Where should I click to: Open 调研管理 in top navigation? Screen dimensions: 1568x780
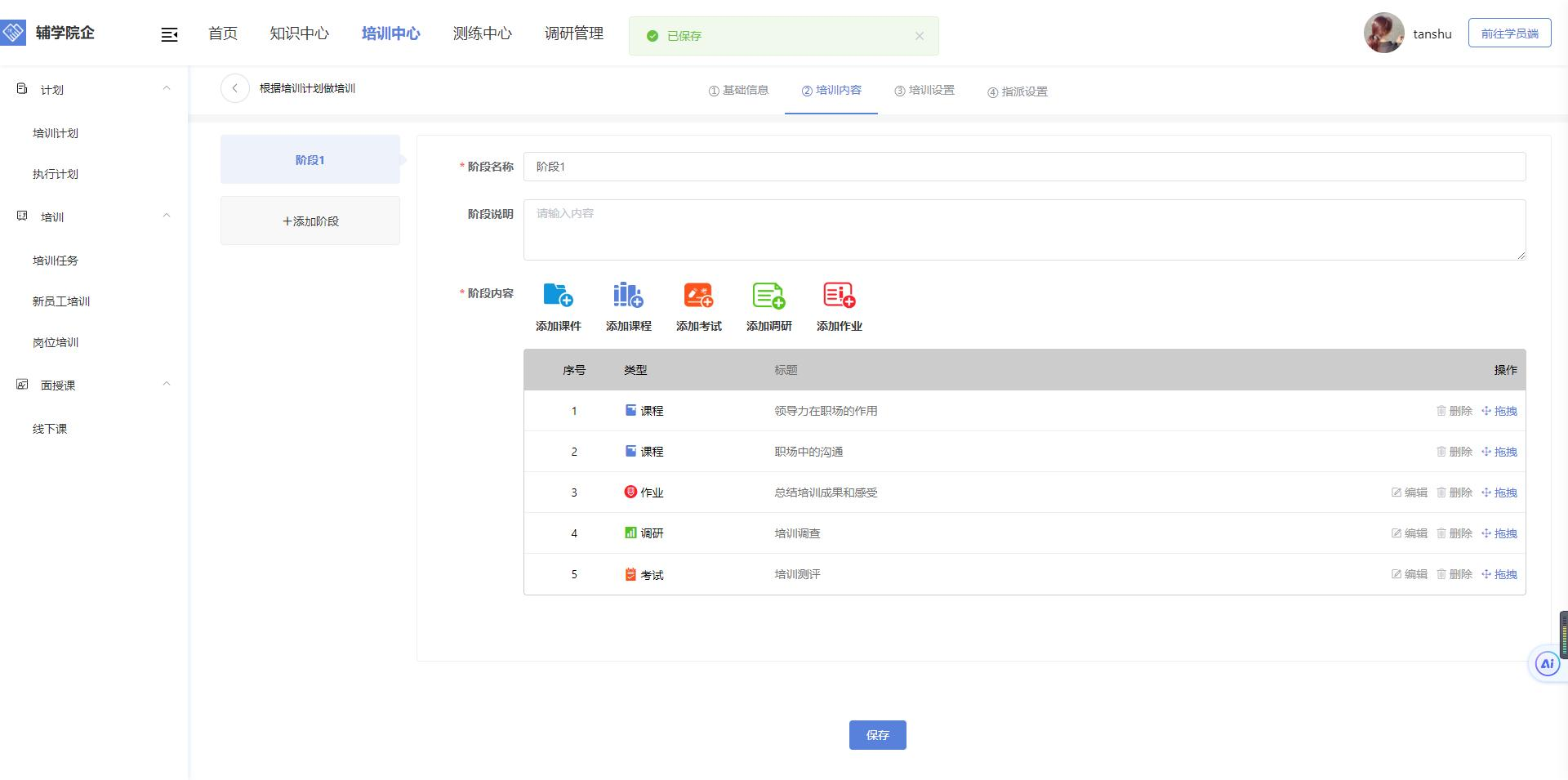coord(574,33)
